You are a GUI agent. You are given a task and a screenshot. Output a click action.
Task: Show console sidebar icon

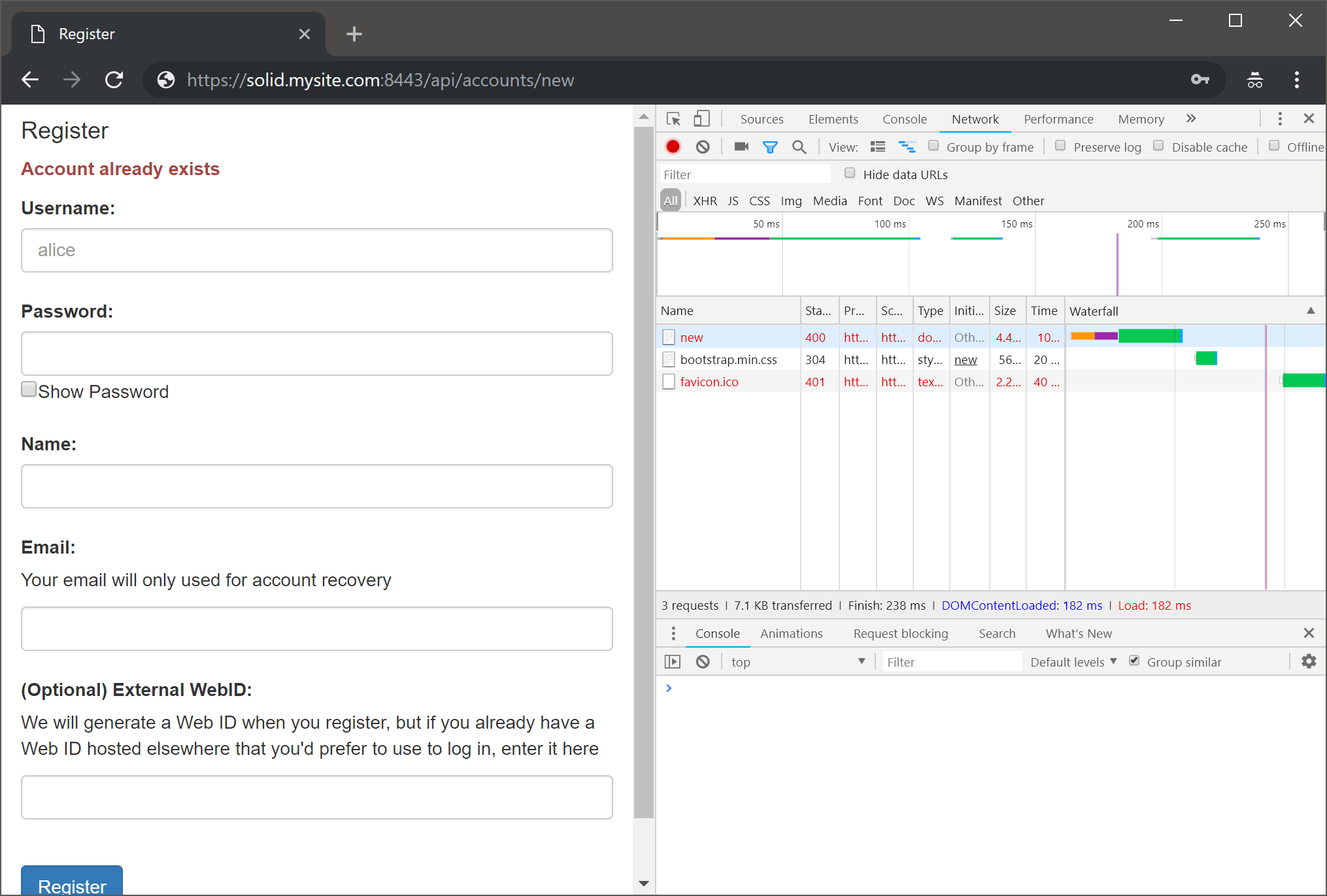coord(673,662)
